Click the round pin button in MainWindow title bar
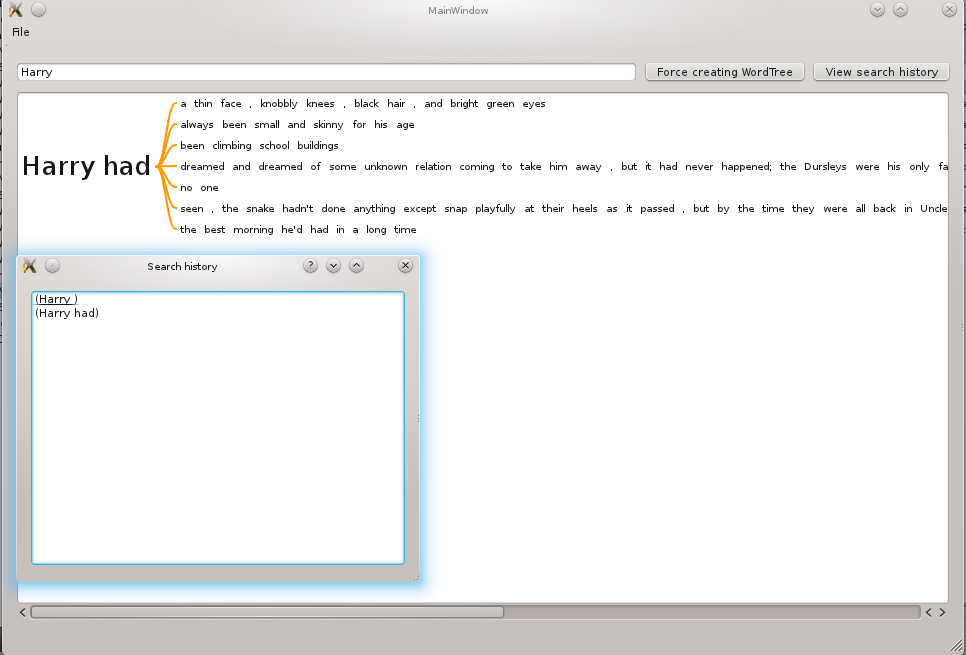The width and height of the screenshot is (966, 655). click(38, 10)
